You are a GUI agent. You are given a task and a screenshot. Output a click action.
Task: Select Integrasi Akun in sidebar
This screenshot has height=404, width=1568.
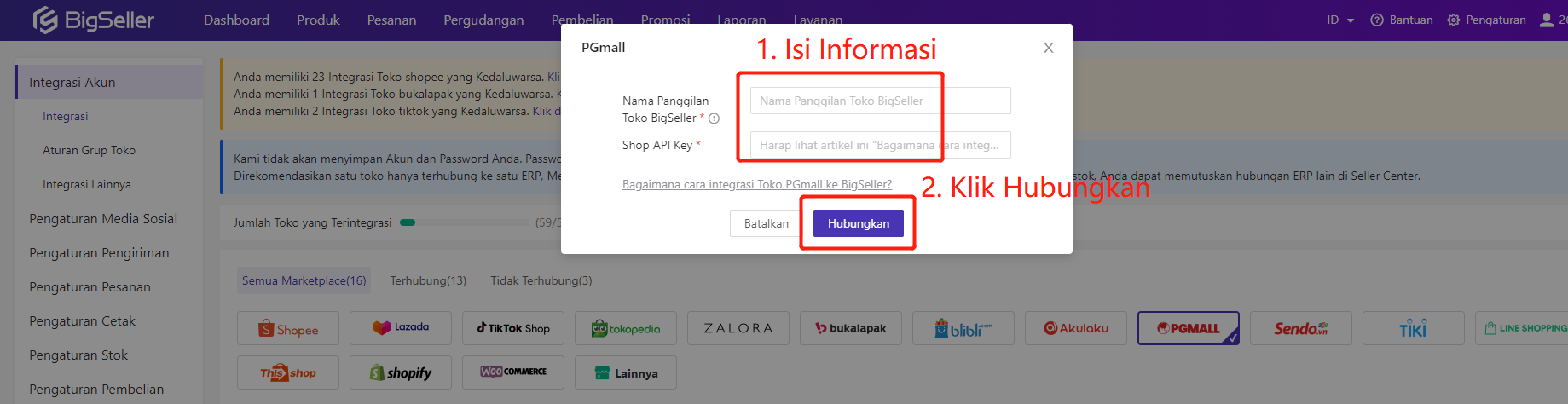click(x=109, y=82)
